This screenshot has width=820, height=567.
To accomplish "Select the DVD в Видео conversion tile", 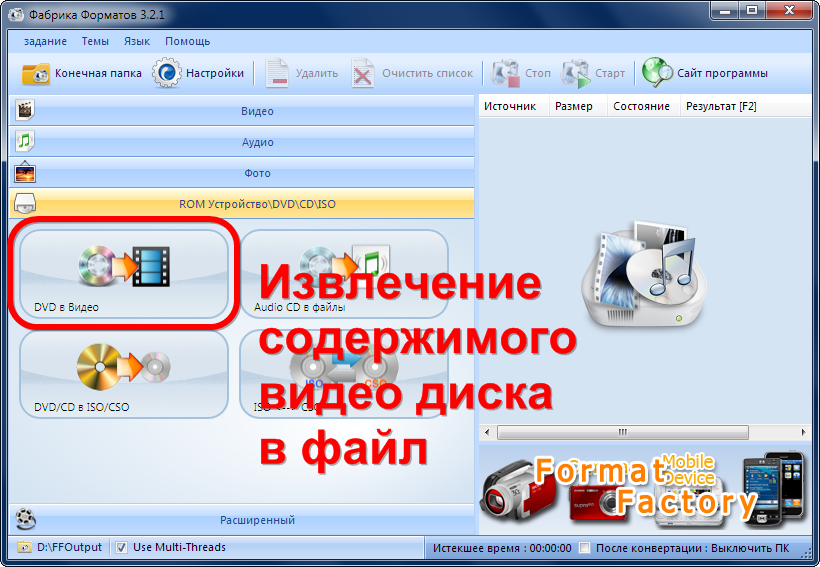I will [x=124, y=274].
